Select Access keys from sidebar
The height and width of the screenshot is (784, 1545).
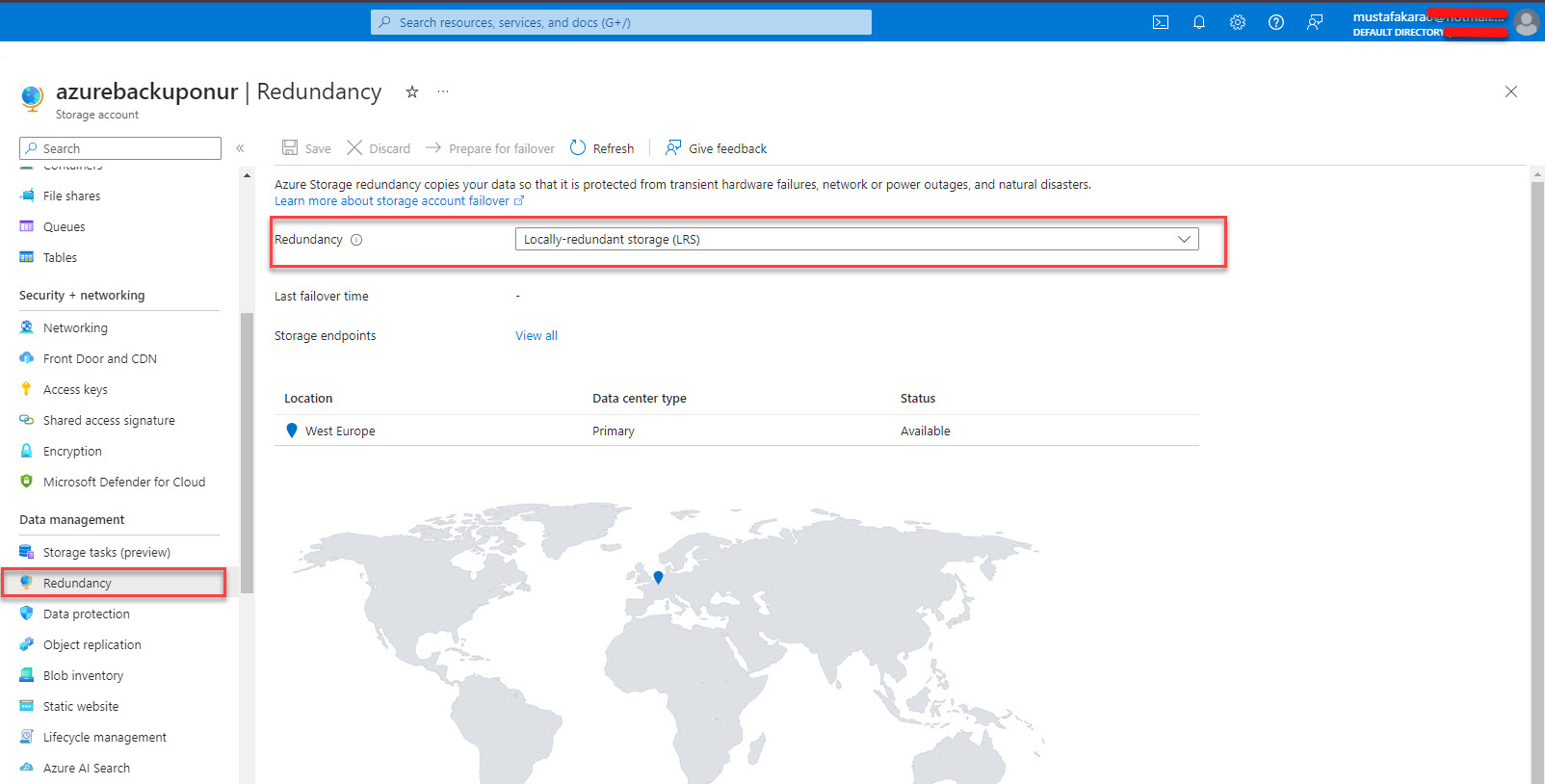(75, 389)
